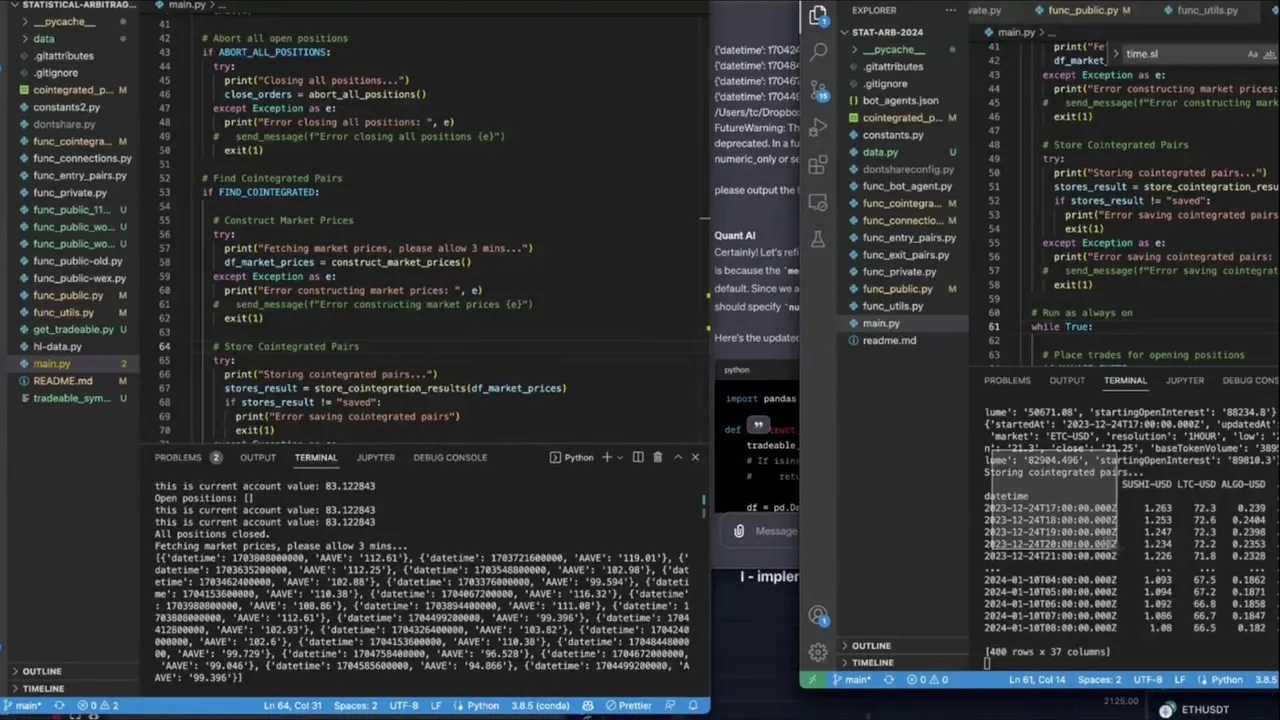Open Run and Debug view in right window
The width and height of the screenshot is (1280, 720).
(x=819, y=127)
